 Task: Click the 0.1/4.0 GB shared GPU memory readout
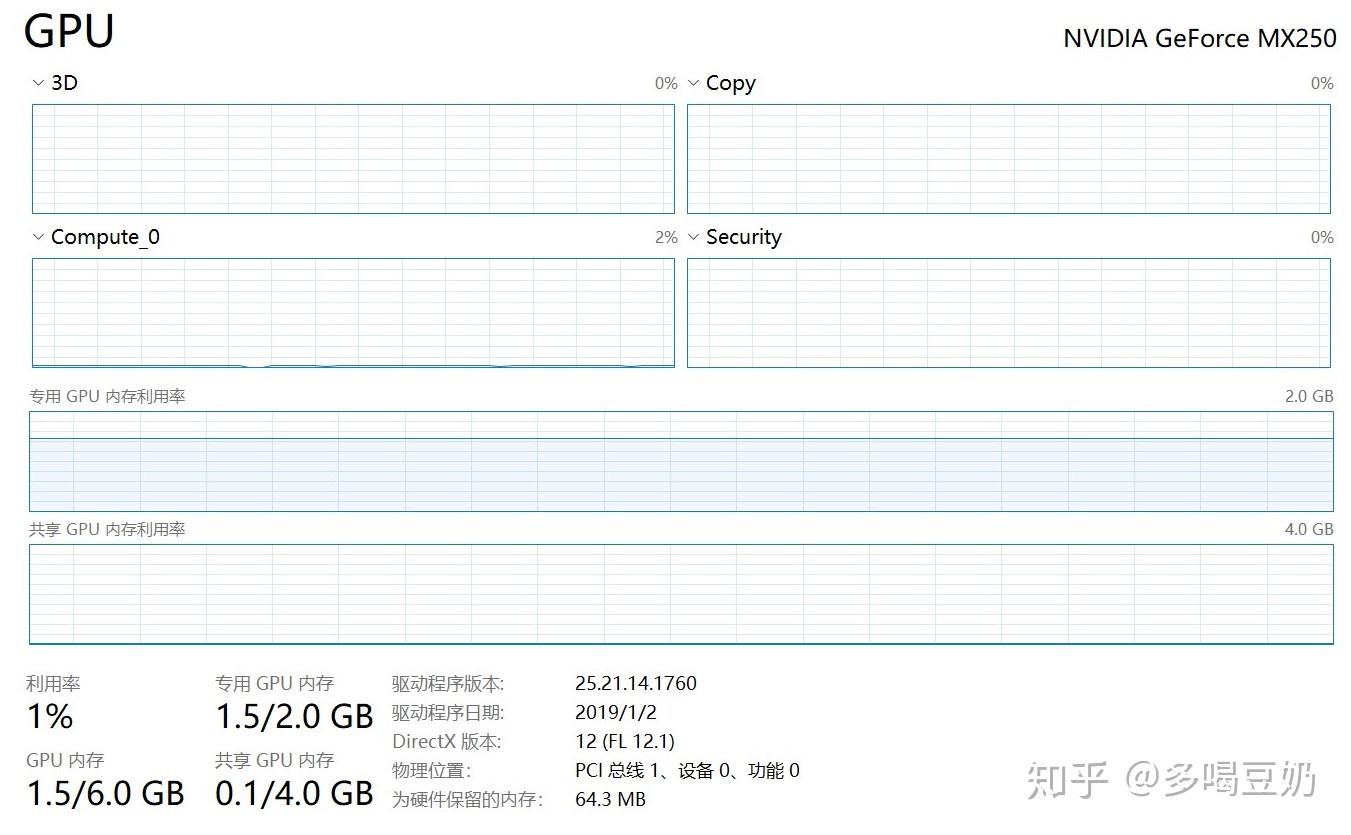tap(295, 793)
